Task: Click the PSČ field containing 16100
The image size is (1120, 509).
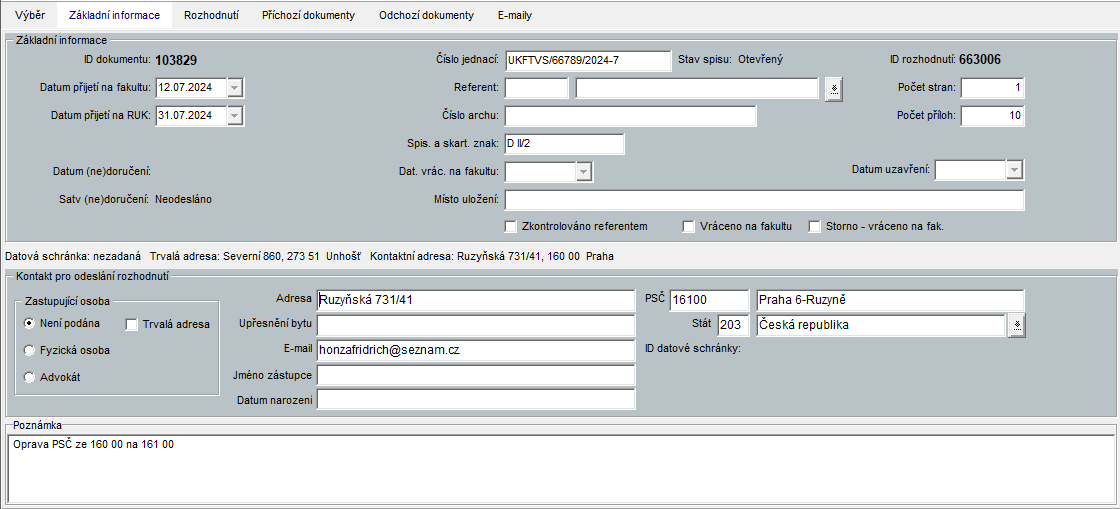Action: tap(708, 300)
